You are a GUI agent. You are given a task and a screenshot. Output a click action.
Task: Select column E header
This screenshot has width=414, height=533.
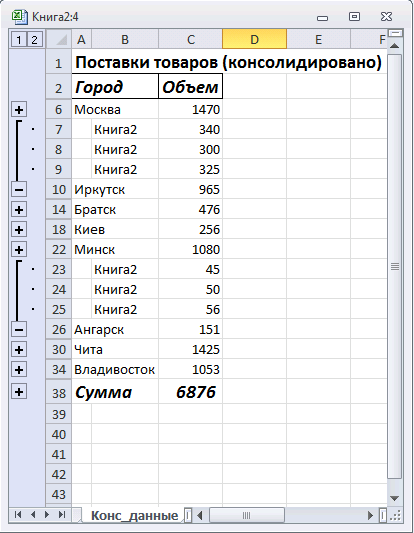pos(318,39)
